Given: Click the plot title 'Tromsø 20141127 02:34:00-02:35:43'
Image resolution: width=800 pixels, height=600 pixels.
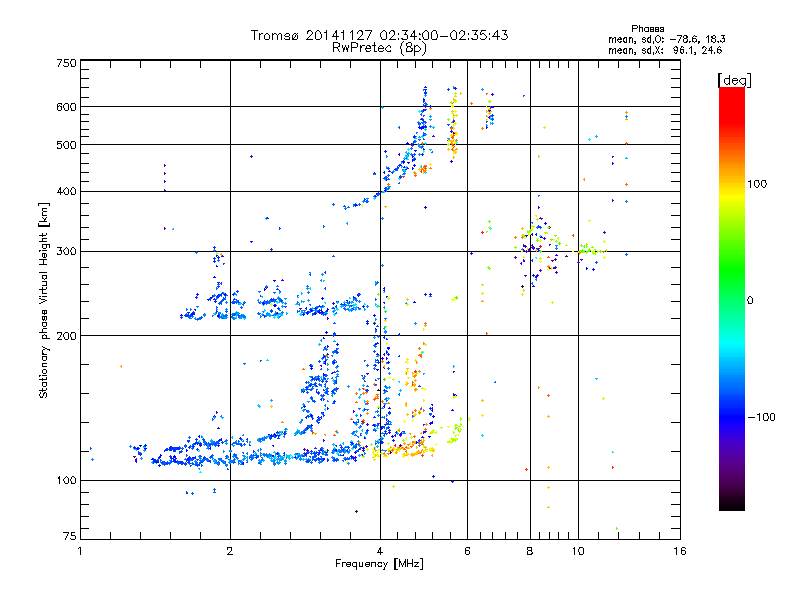Looking at the screenshot, I should (x=379, y=35).
